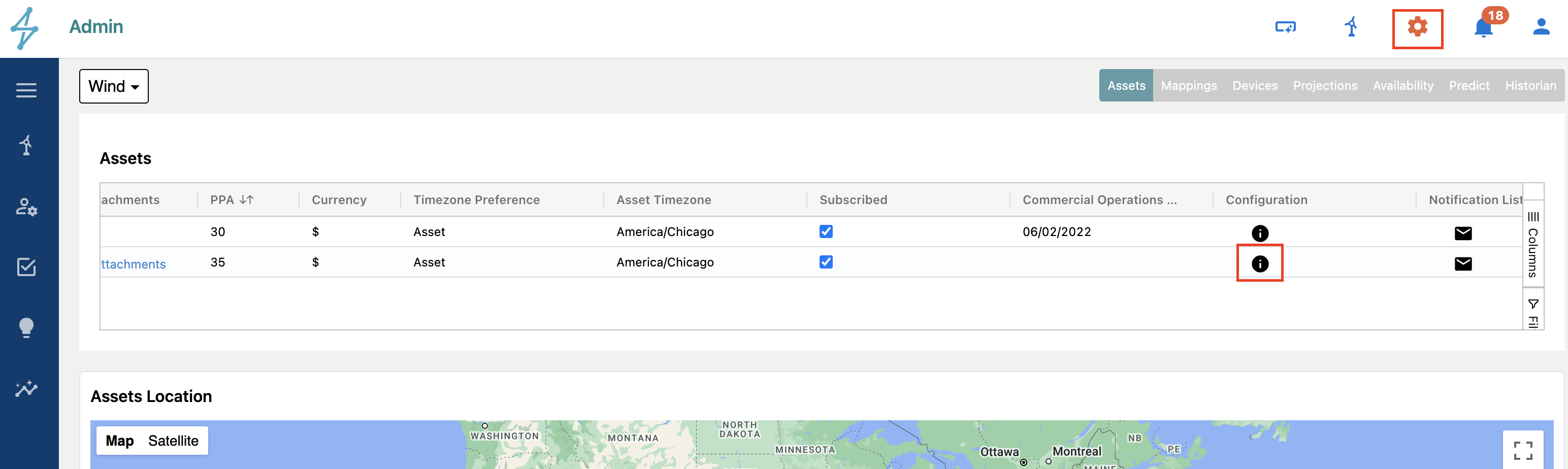Image resolution: width=1568 pixels, height=469 pixels.
Task: Click the Commercial Operations column header
Action: pyautogui.click(x=1099, y=199)
